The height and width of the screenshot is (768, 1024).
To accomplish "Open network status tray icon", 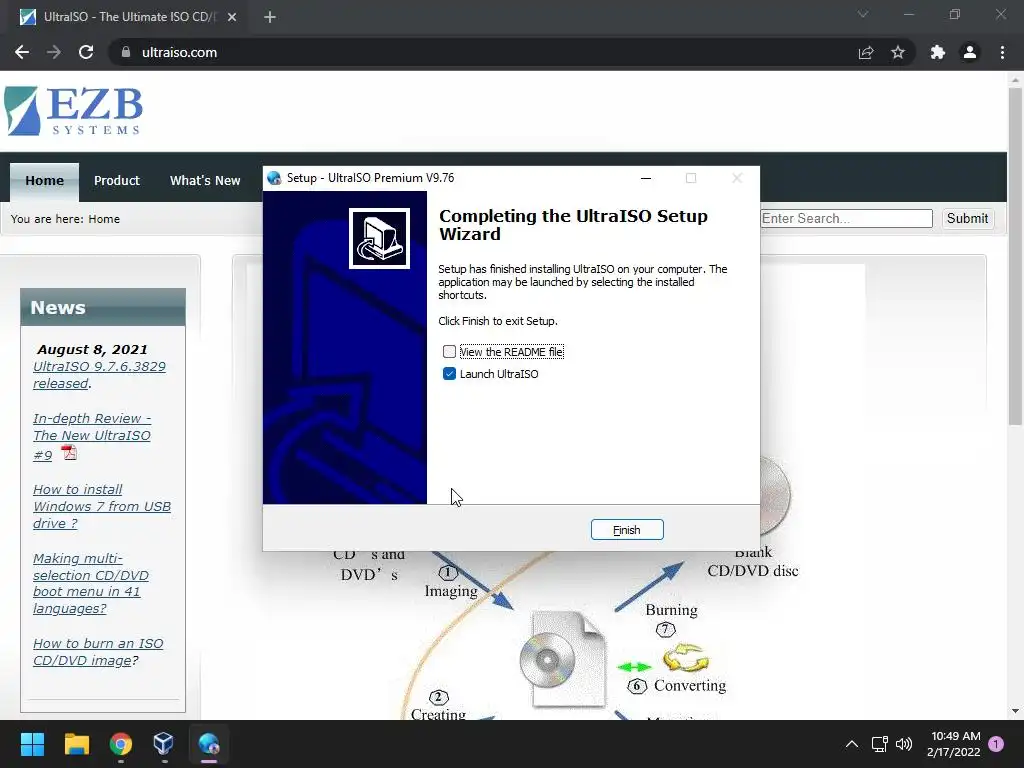I will coord(880,744).
